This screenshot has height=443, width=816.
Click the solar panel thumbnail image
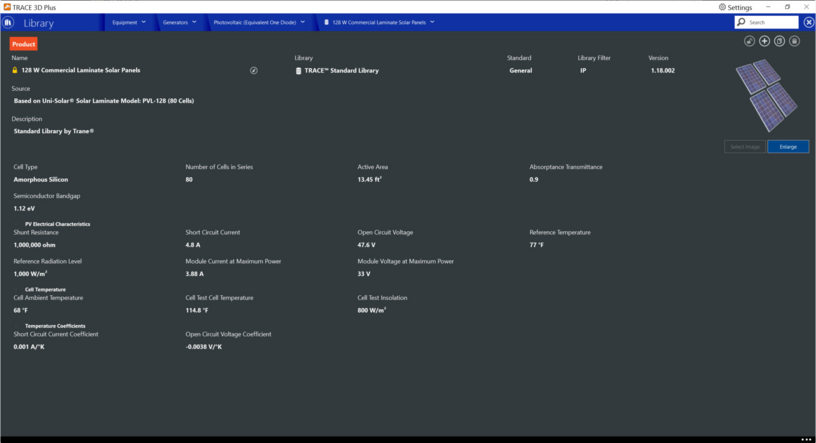766,95
